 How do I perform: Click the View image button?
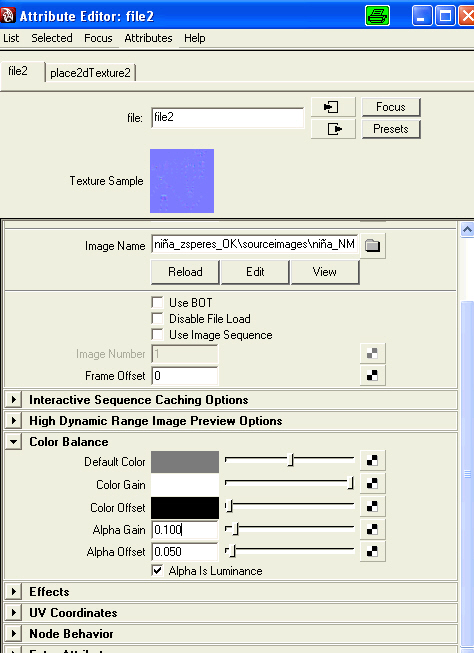pyautogui.click(x=324, y=272)
